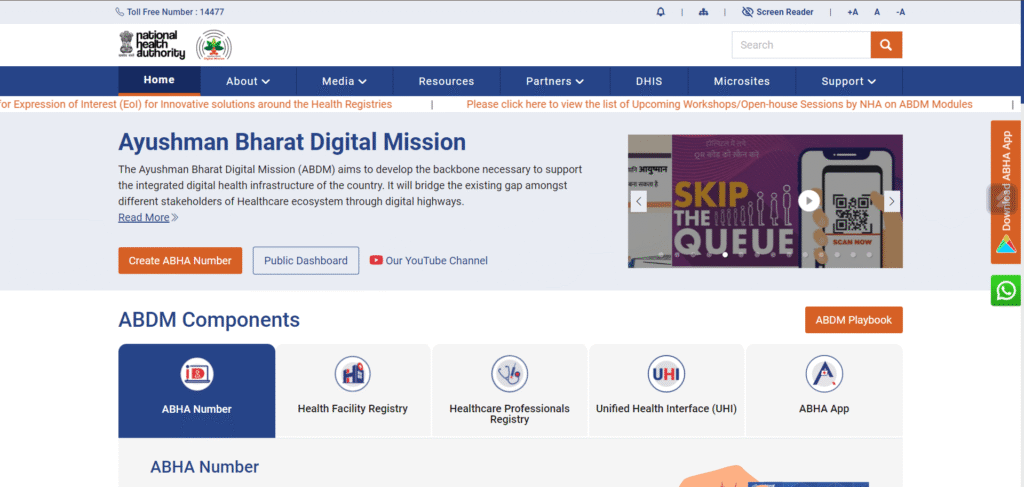
Task: Open the Public Dashboard button
Action: pyautogui.click(x=306, y=260)
